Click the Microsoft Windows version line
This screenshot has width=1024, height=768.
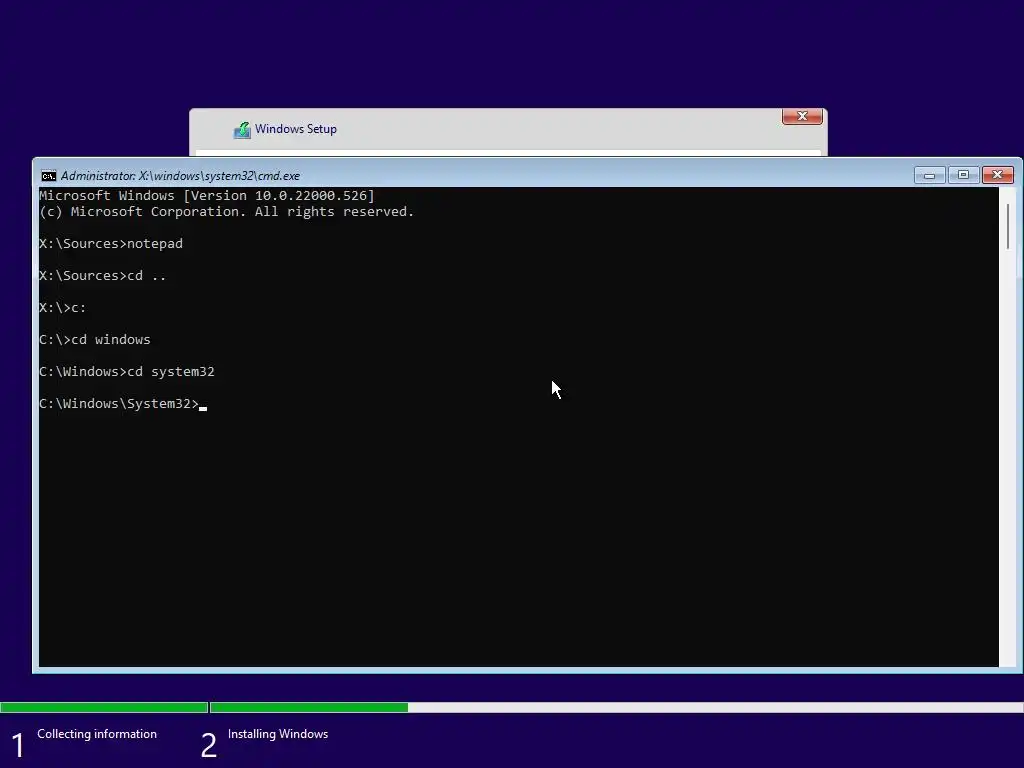click(x=207, y=195)
